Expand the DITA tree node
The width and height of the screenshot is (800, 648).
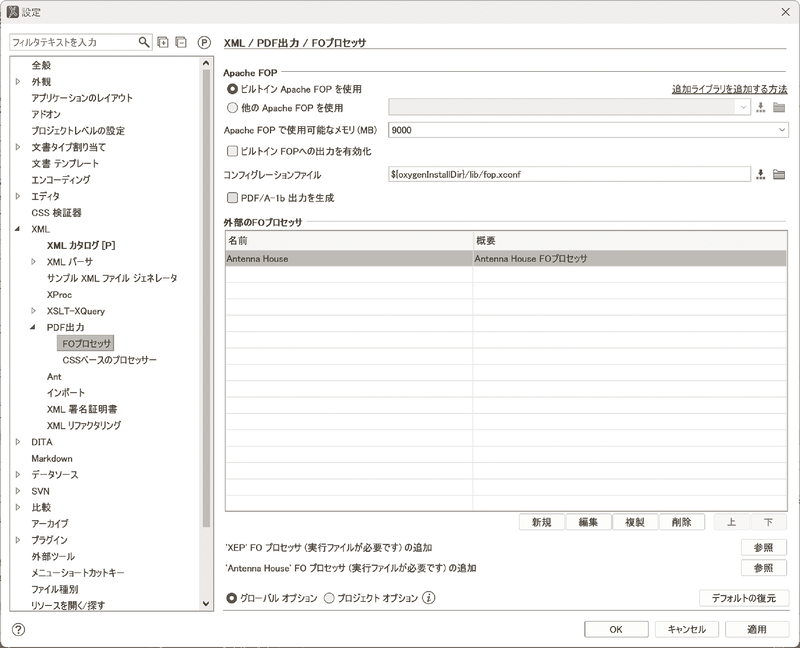pyautogui.click(x=18, y=442)
